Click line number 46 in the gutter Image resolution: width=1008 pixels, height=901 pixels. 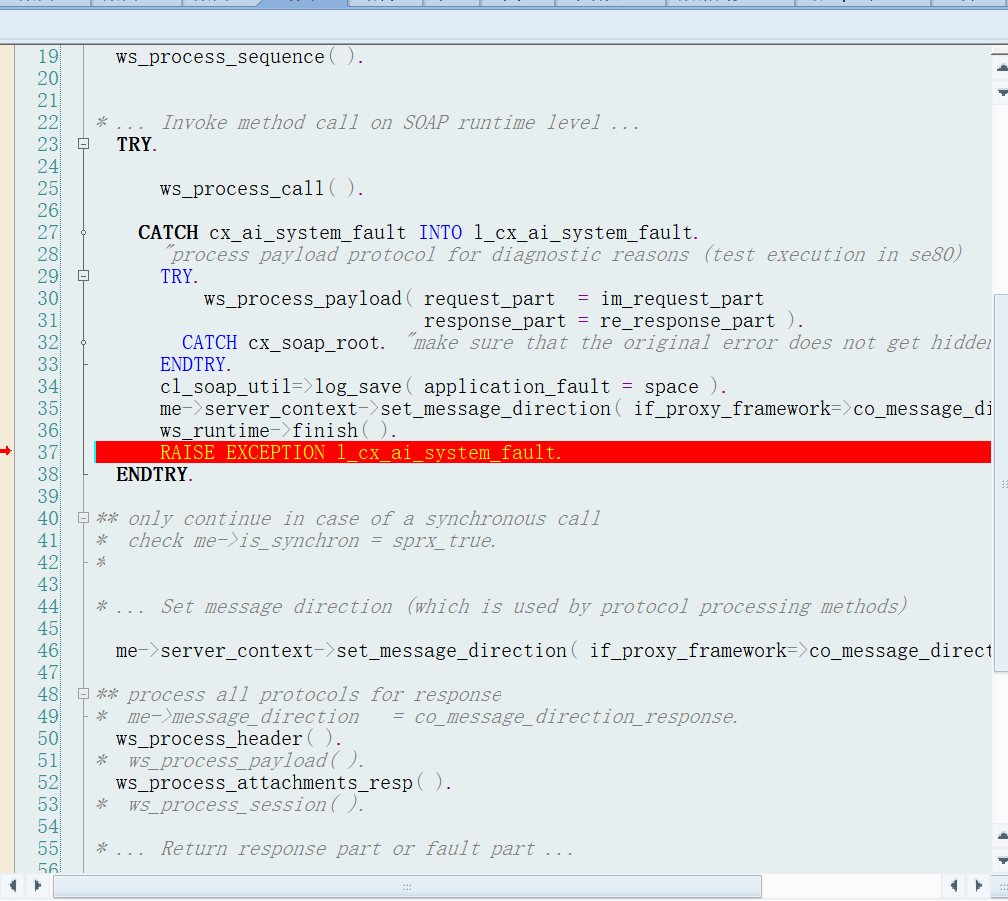tap(48, 650)
